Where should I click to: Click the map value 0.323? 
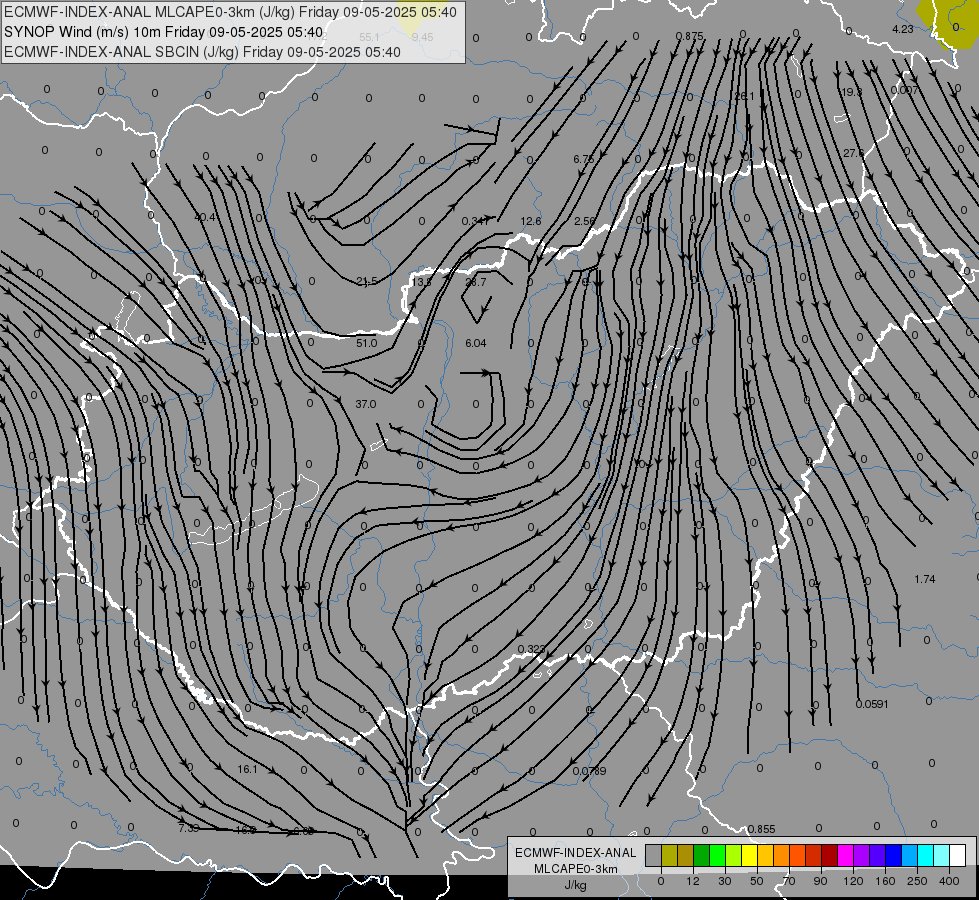(x=531, y=649)
